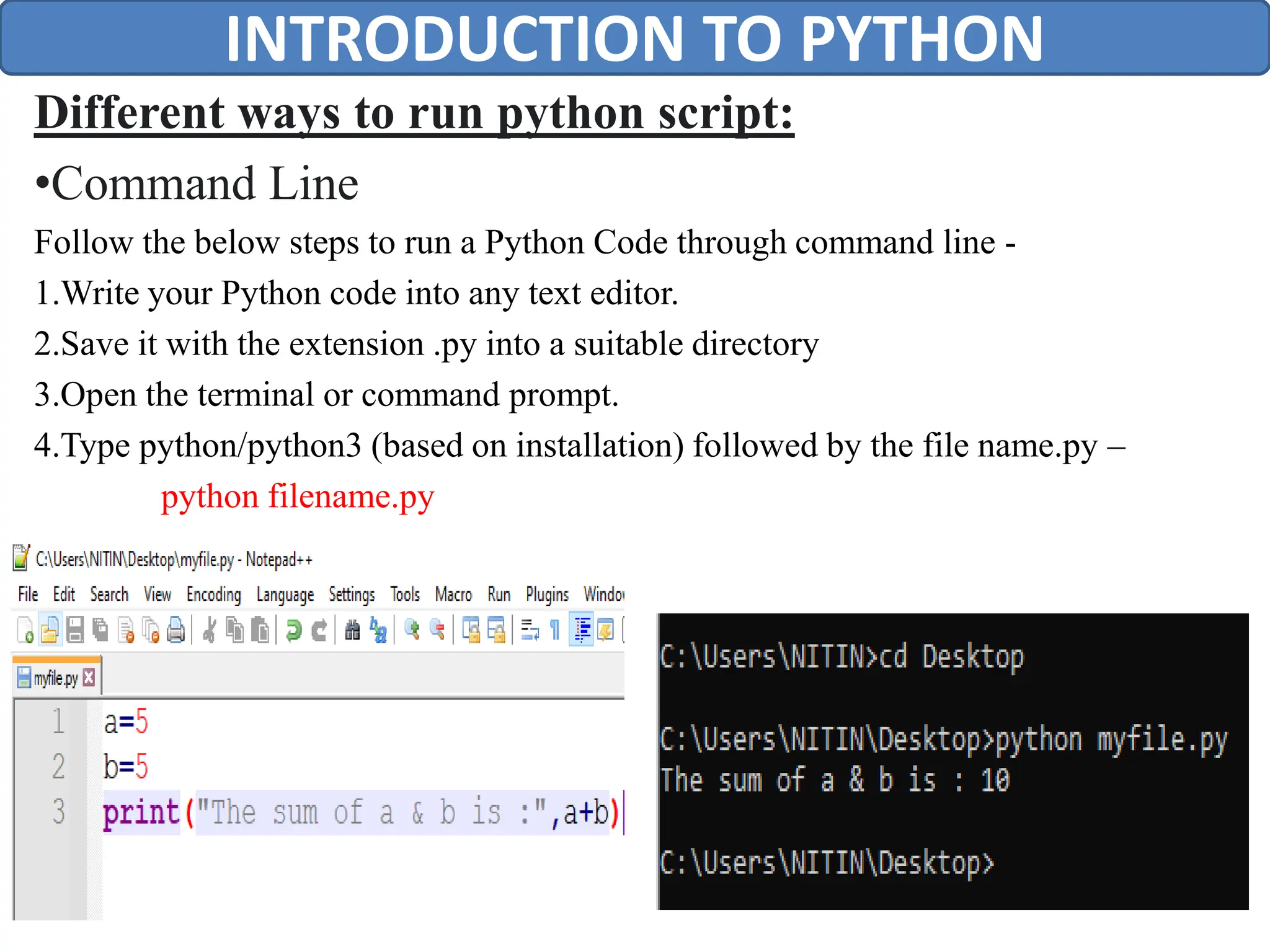Open the Edit menu
The width and height of the screenshot is (1270, 952).
tap(64, 594)
